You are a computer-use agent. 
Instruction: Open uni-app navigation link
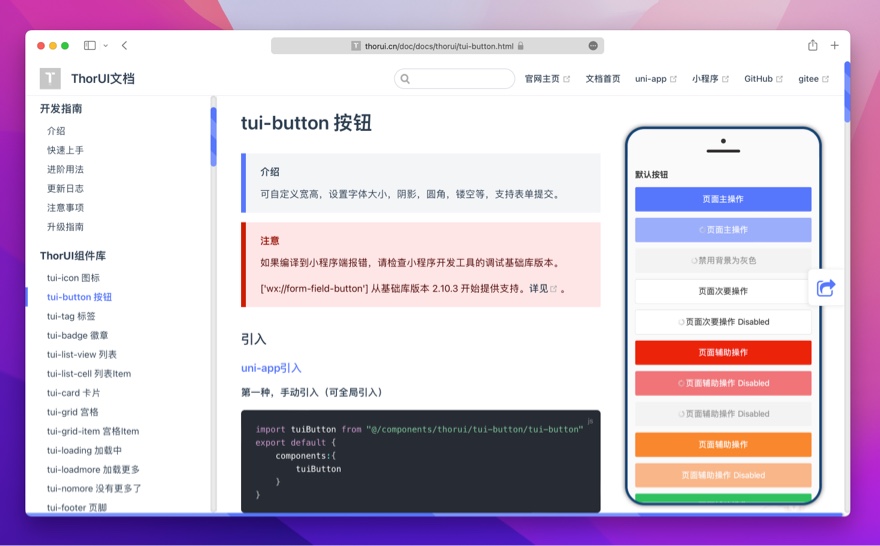(x=656, y=79)
